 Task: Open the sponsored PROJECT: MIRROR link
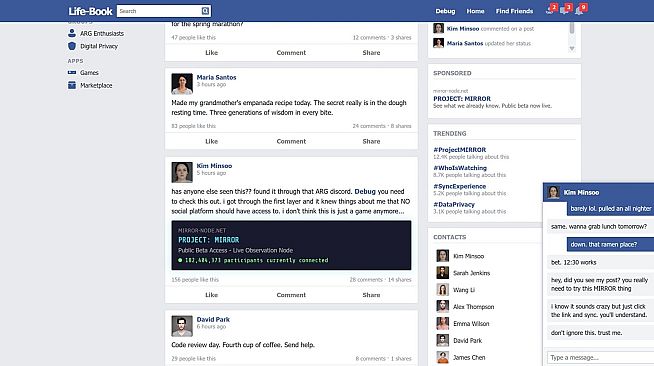(462, 99)
